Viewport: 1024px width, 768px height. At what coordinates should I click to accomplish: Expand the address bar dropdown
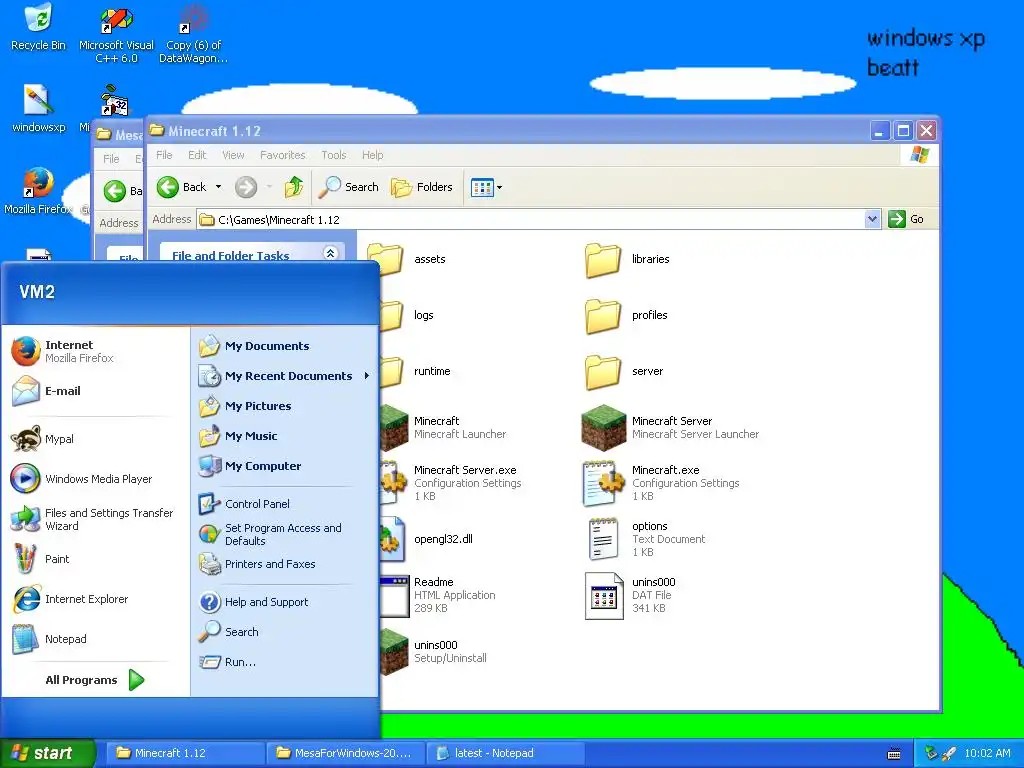[872, 219]
